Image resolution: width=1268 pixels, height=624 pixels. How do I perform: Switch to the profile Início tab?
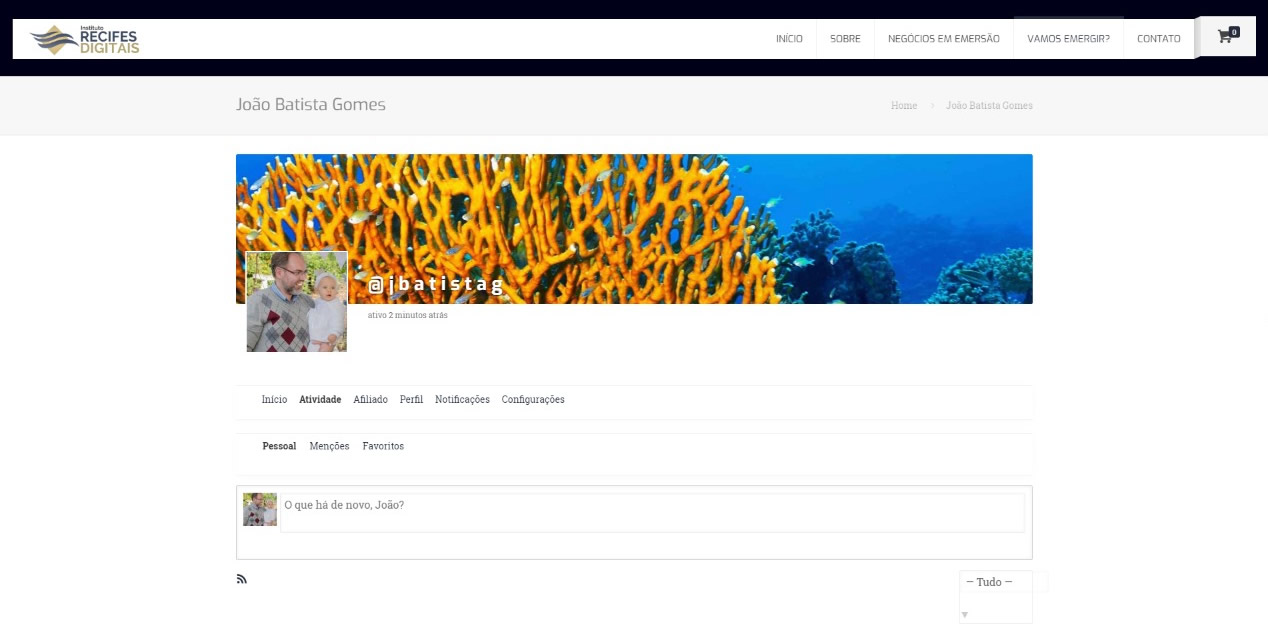tap(274, 400)
